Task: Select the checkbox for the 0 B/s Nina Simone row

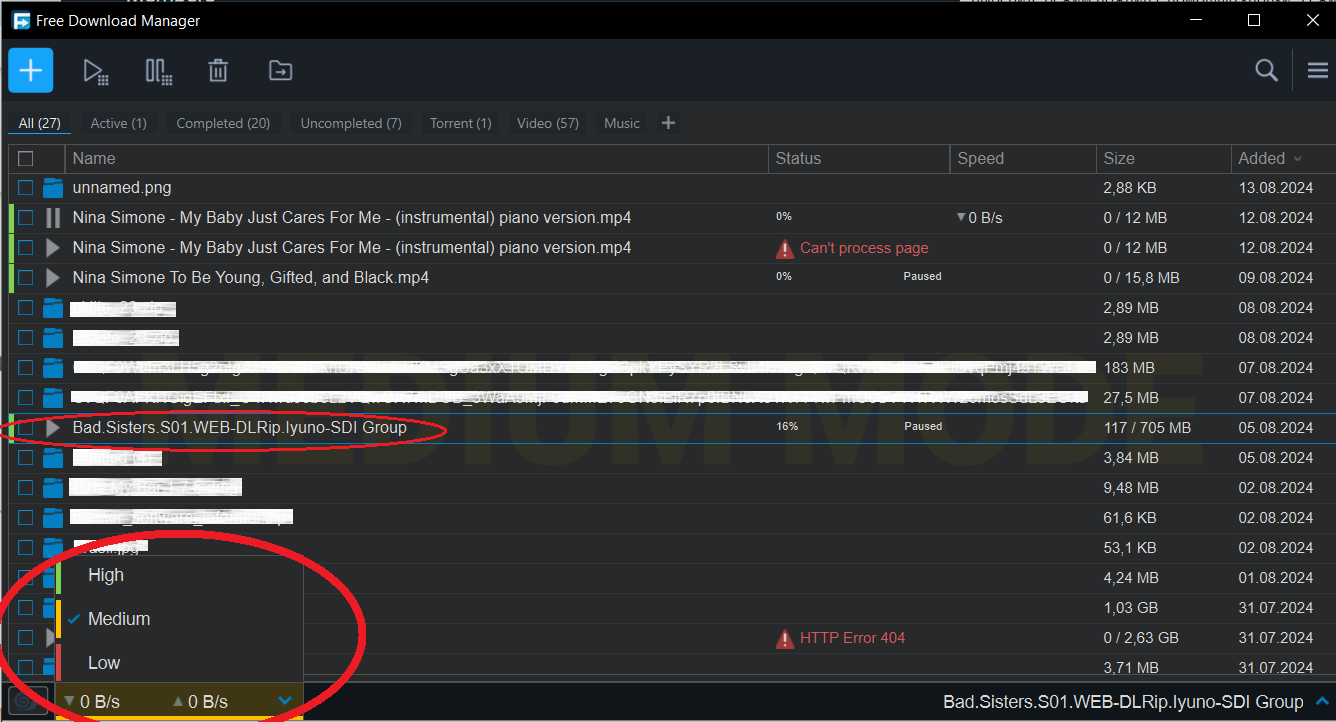Action: [26, 218]
